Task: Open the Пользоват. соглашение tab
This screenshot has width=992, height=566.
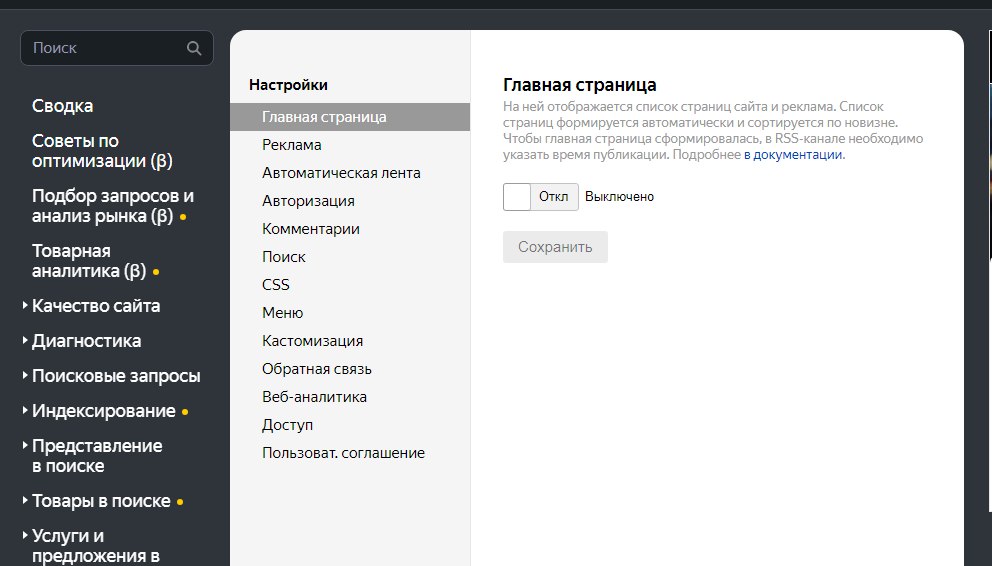Action: tap(350, 453)
